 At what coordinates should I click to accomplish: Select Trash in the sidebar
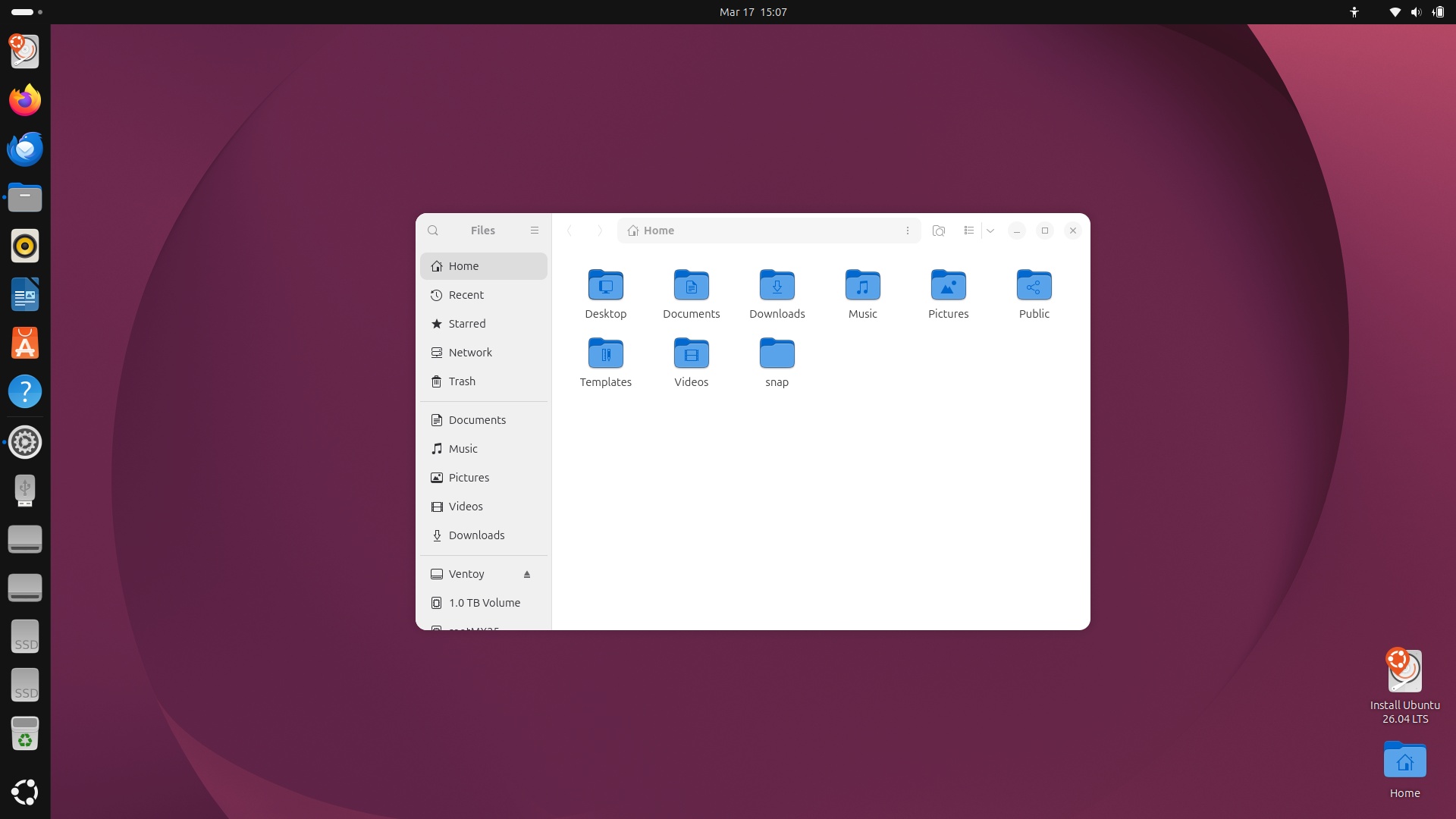click(x=462, y=381)
